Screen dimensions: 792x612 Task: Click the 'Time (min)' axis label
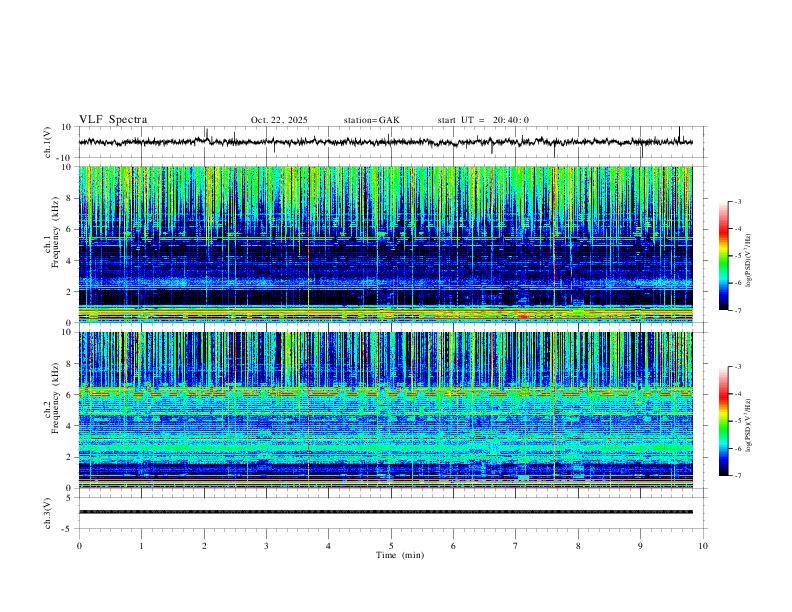(400, 555)
